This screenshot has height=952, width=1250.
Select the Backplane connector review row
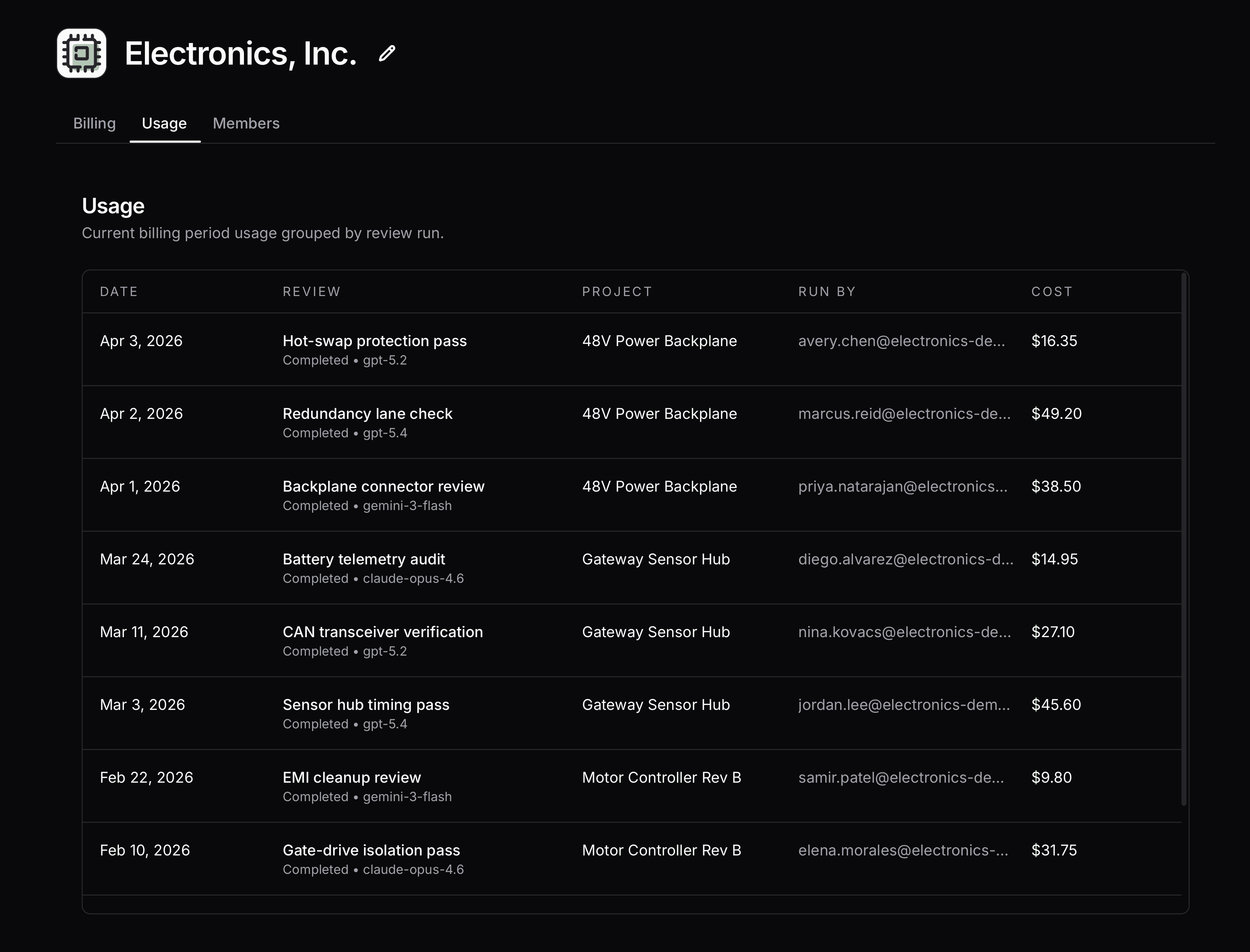[x=383, y=486]
